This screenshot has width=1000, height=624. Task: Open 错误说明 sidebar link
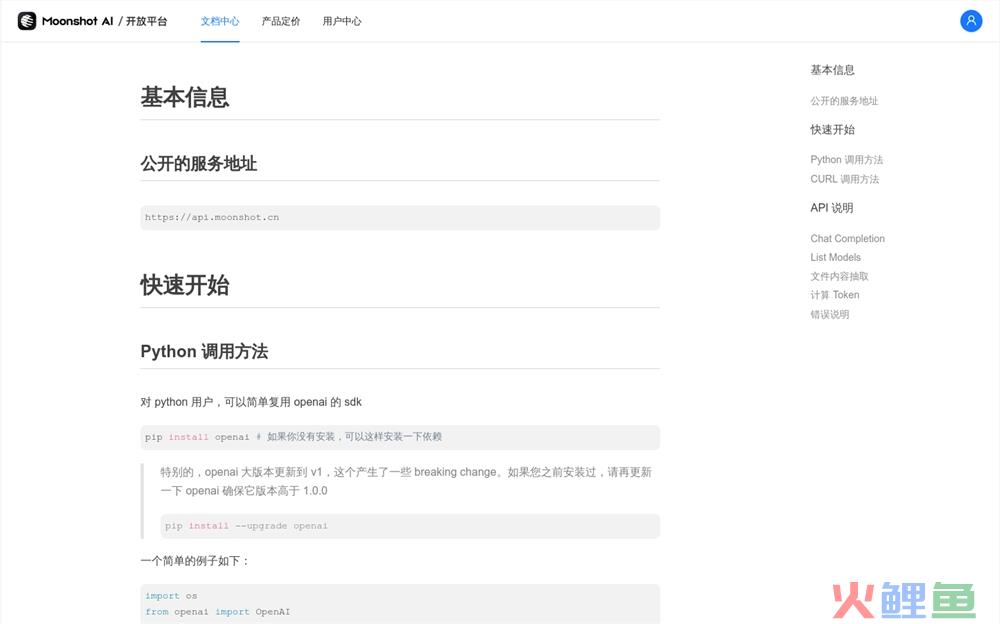pos(830,314)
